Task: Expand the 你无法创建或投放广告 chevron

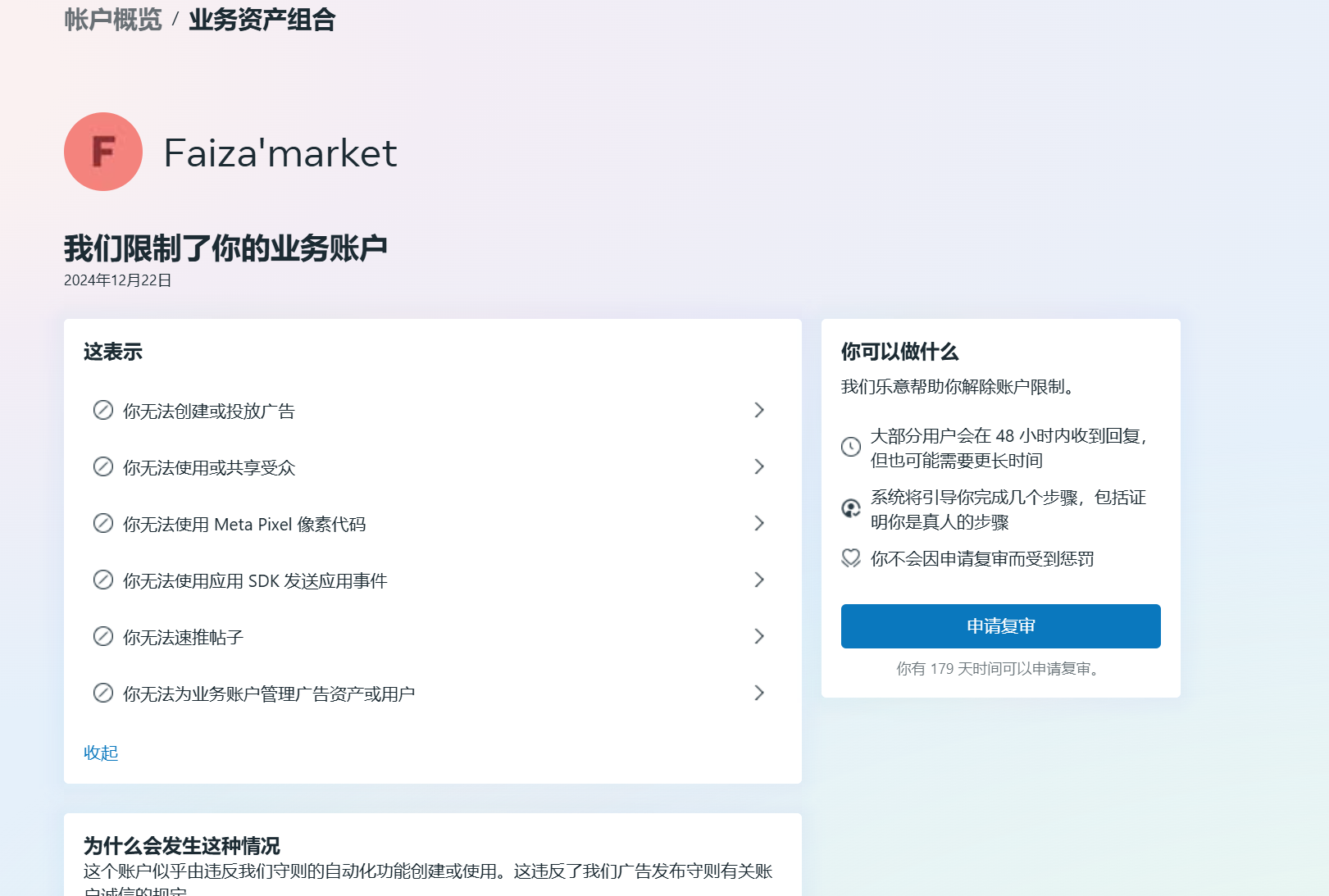Action: click(759, 410)
